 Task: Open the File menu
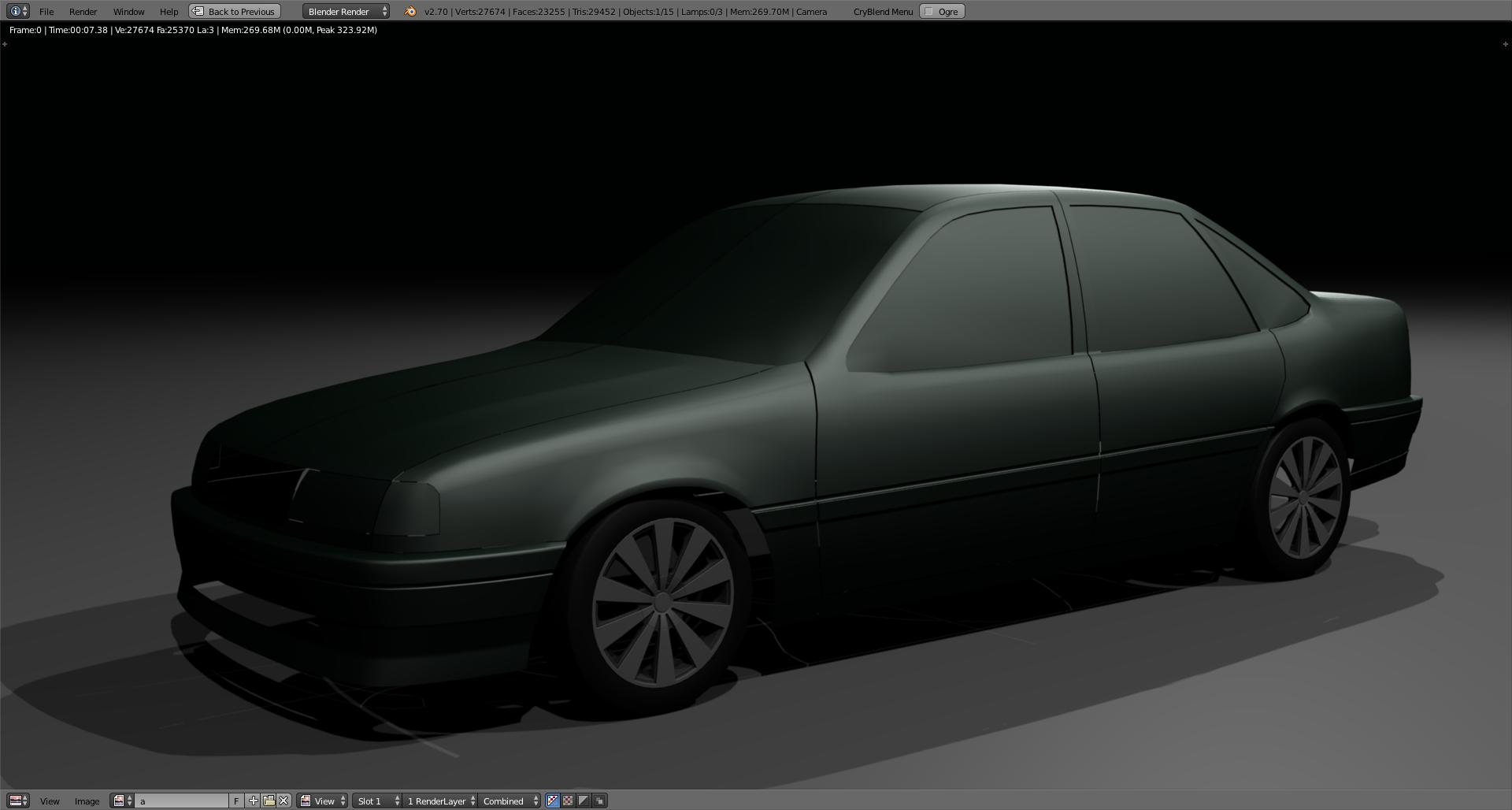coord(46,12)
